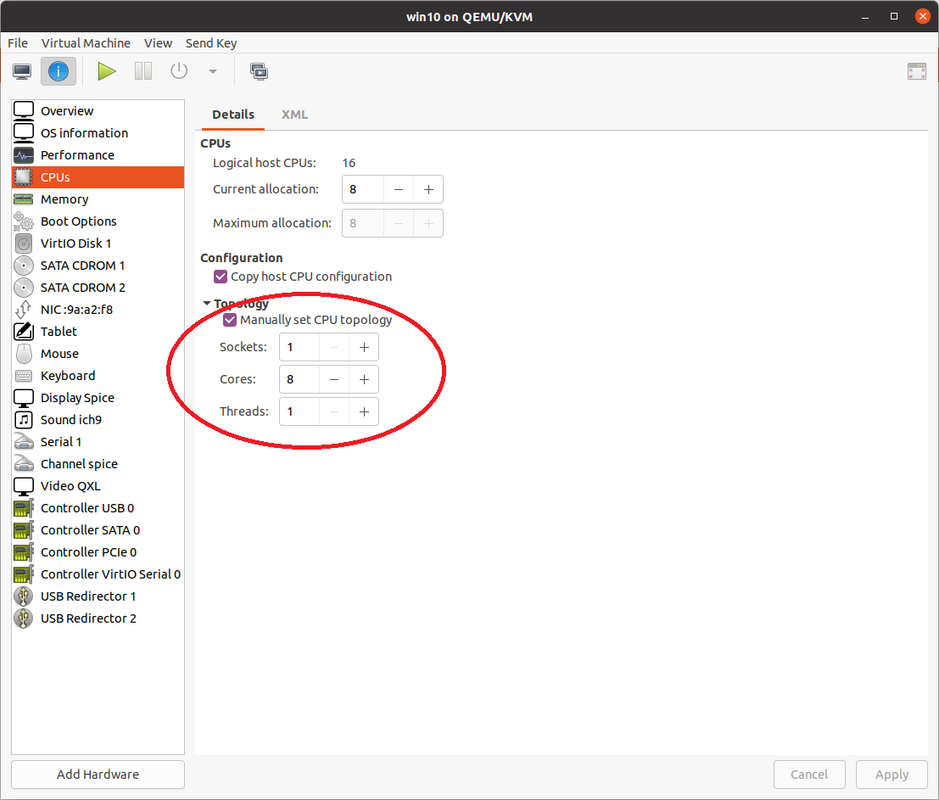Screen dimensions: 939x800
Task: Select Video QXL monitor icon
Action: [23, 486]
